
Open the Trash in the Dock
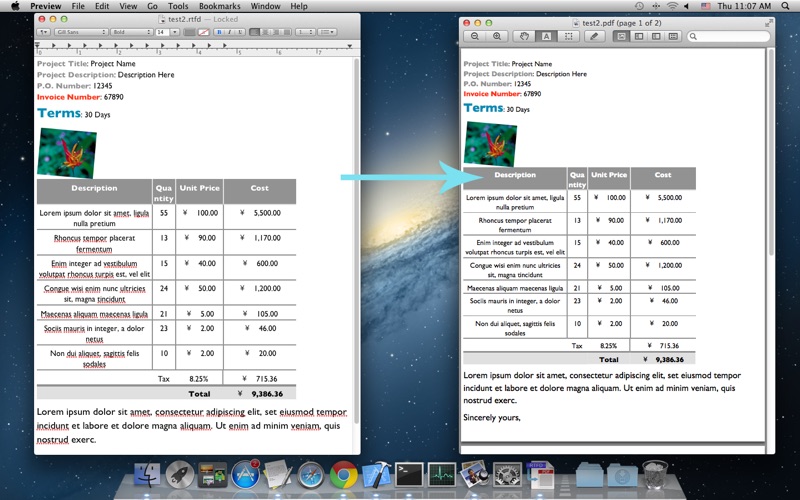(x=655, y=474)
